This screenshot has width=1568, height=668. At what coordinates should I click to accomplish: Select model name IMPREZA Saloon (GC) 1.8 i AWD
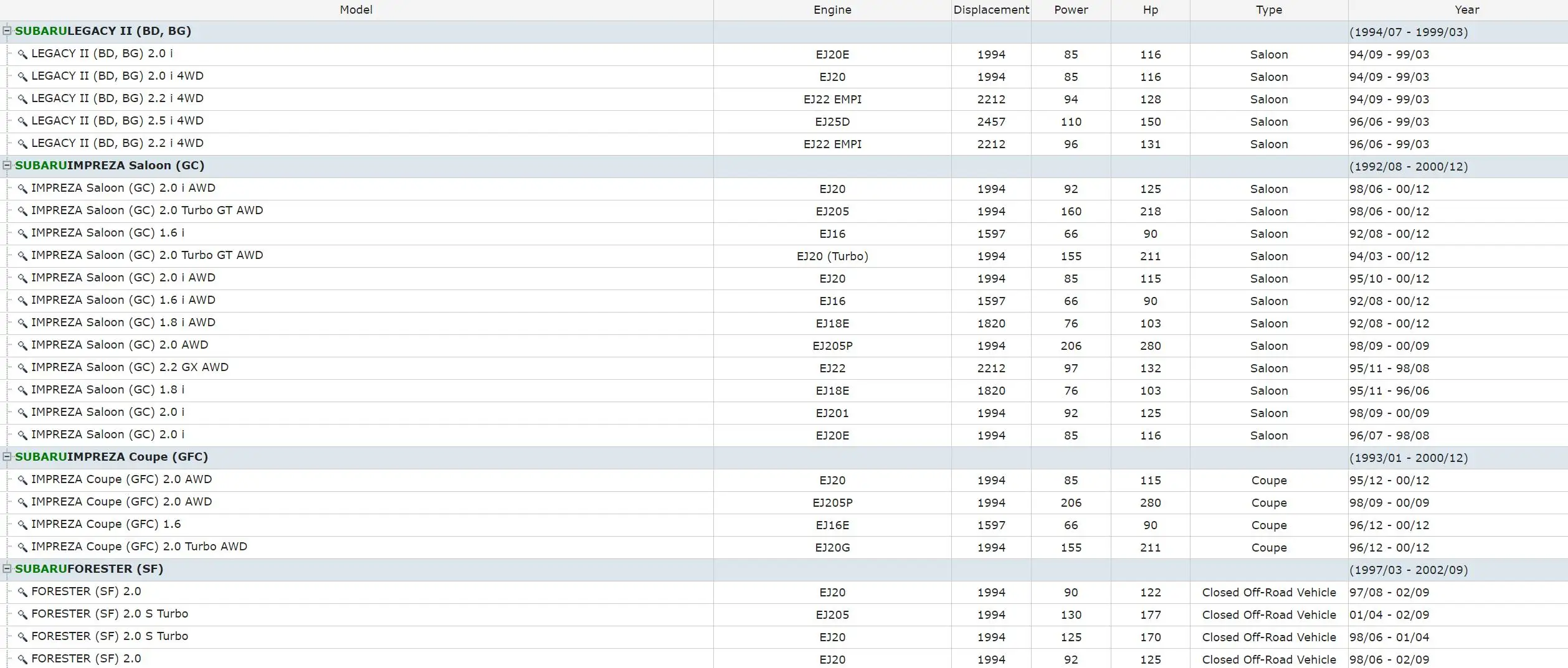(x=123, y=322)
